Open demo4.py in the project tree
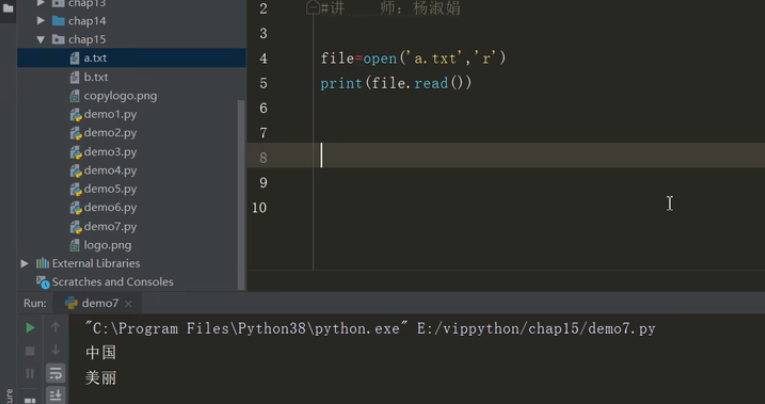The height and width of the screenshot is (404, 765). click(x=110, y=170)
